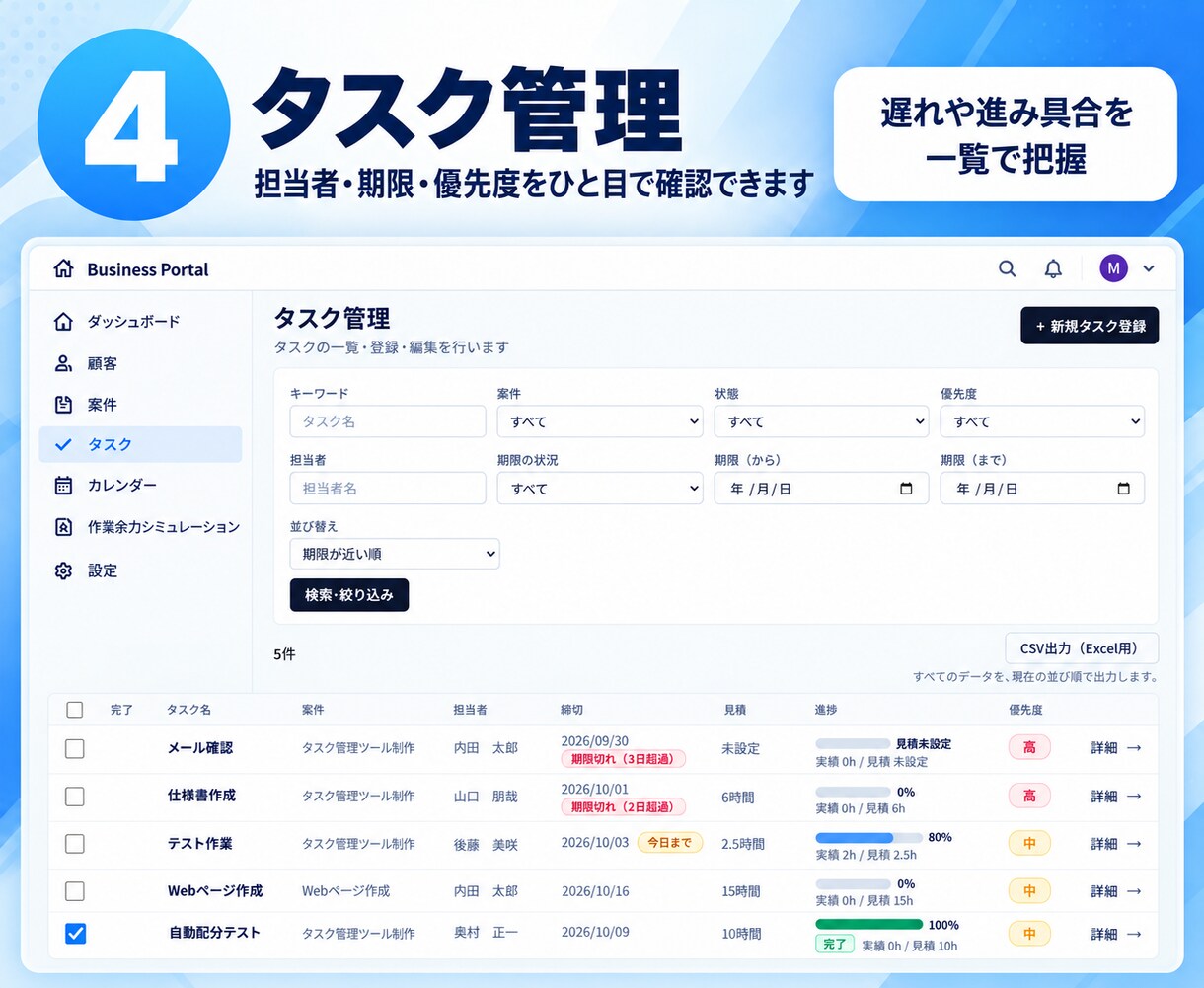
Task: Click arrow in Webページ作成 row 詳細
Action: pos(1134,891)
